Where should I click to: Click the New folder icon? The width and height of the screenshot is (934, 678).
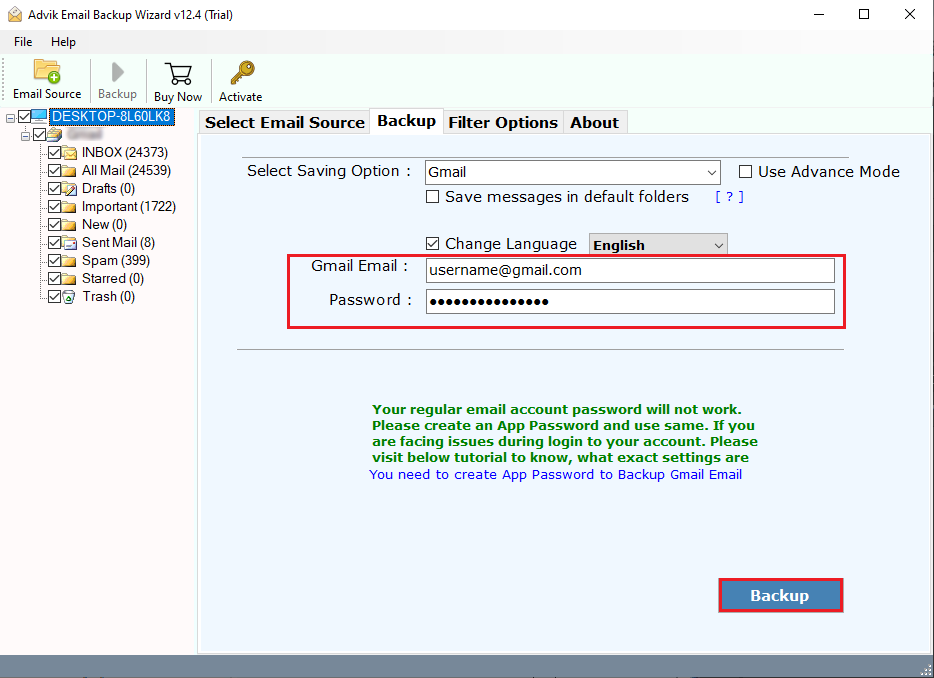[70, 225]
